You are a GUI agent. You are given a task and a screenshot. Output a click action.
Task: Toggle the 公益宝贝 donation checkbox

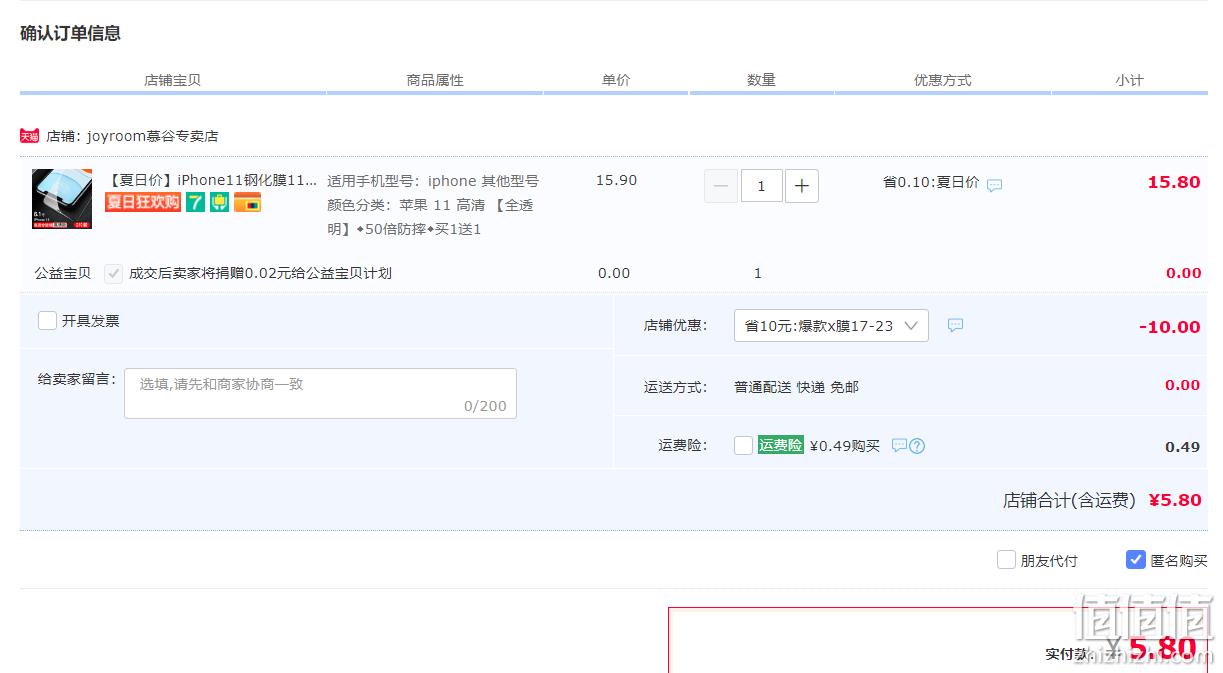click(114, 273)
